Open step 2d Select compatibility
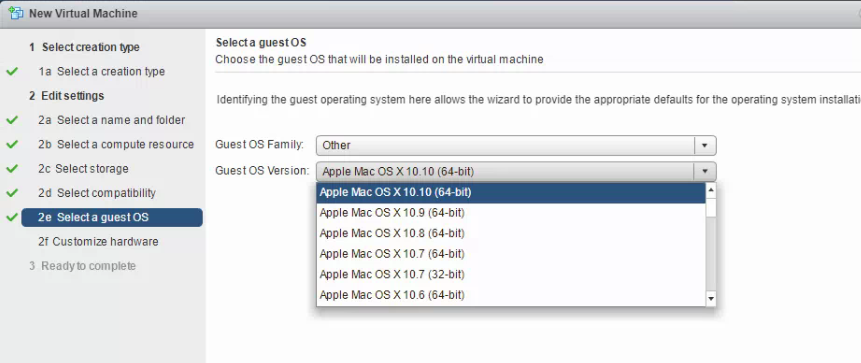The width and height of the screenshot is (861, 363). point(97,193)
